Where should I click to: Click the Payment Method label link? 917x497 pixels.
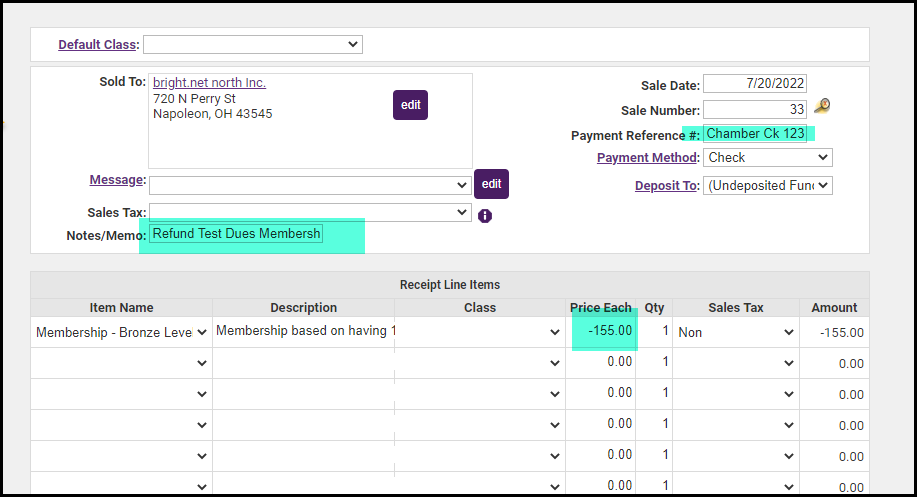pos(646,158)
